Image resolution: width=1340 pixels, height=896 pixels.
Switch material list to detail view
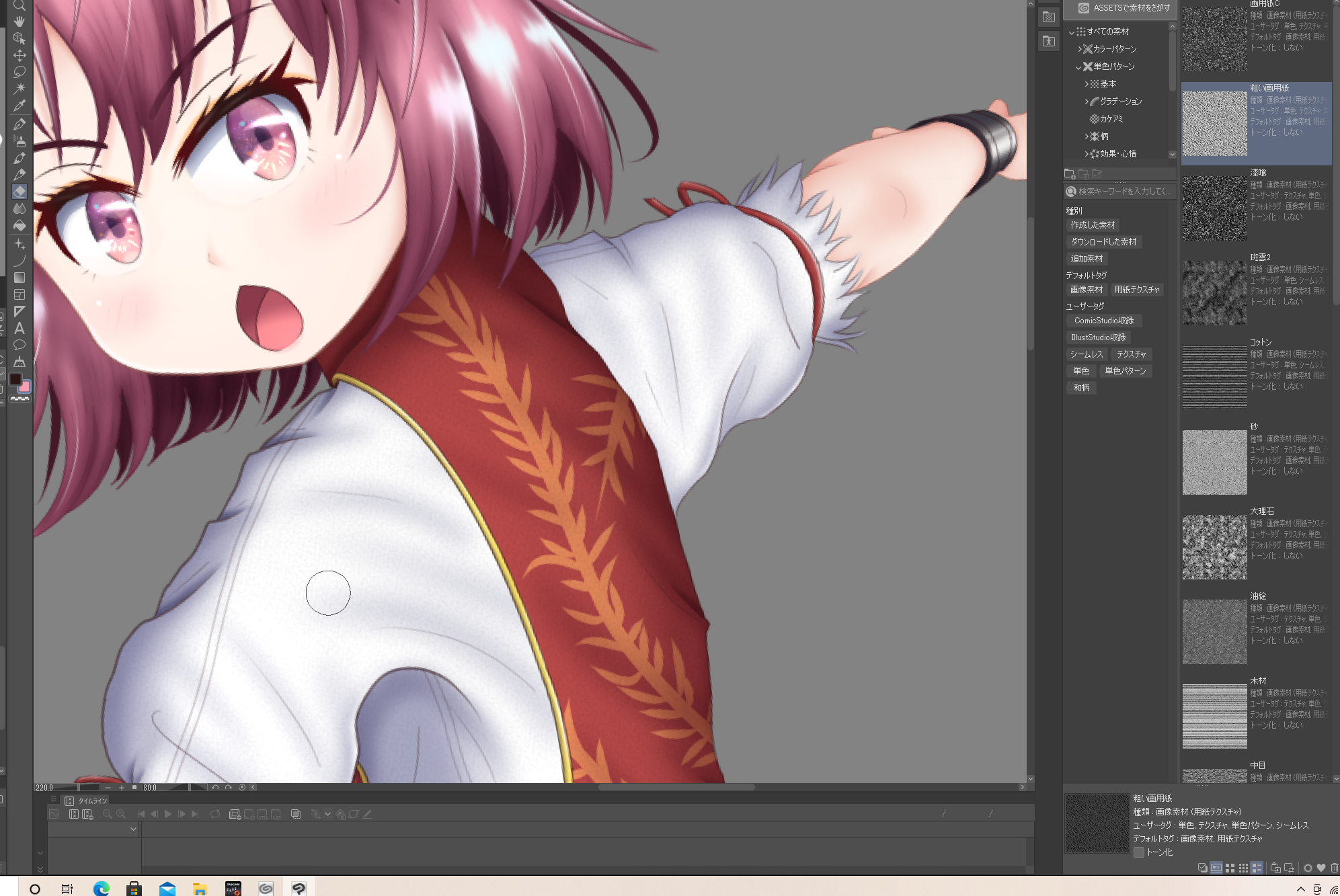point(1257,868)
